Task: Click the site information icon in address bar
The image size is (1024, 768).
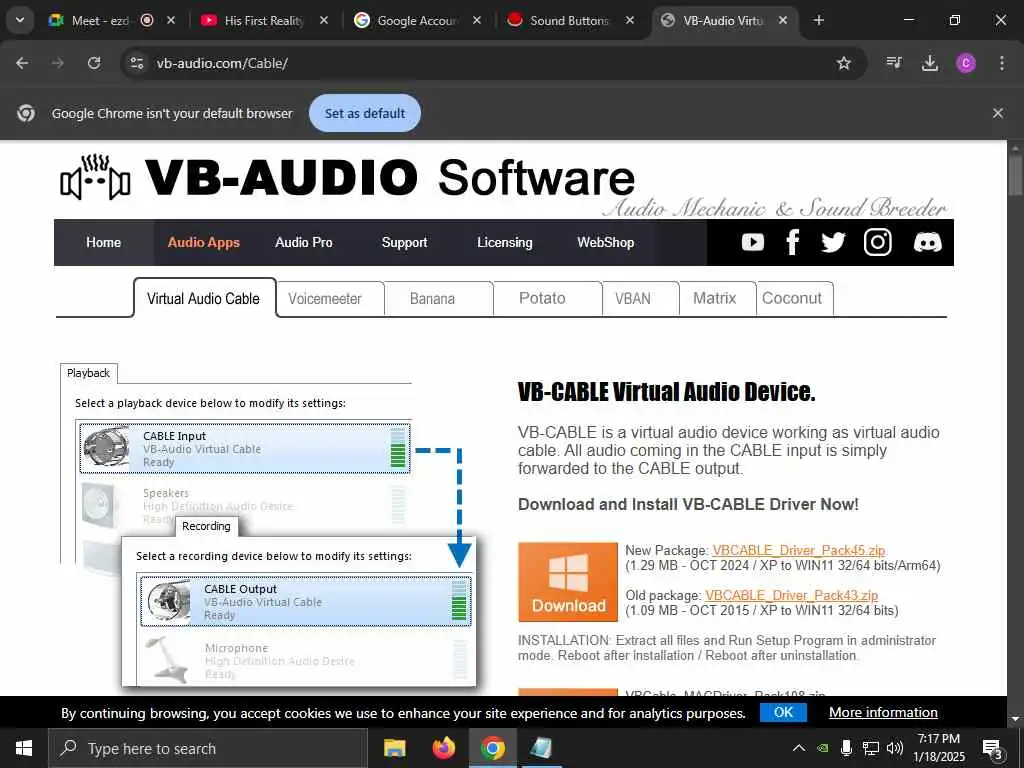Action: point(136,63)
